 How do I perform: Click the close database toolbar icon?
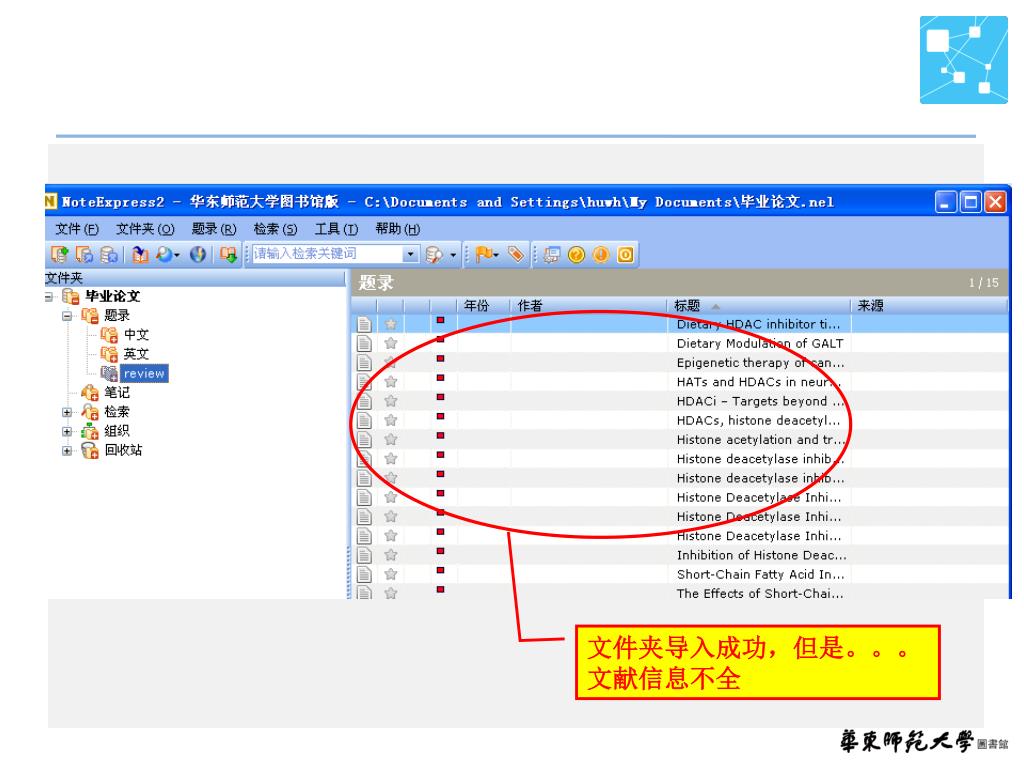pos(109,254)
